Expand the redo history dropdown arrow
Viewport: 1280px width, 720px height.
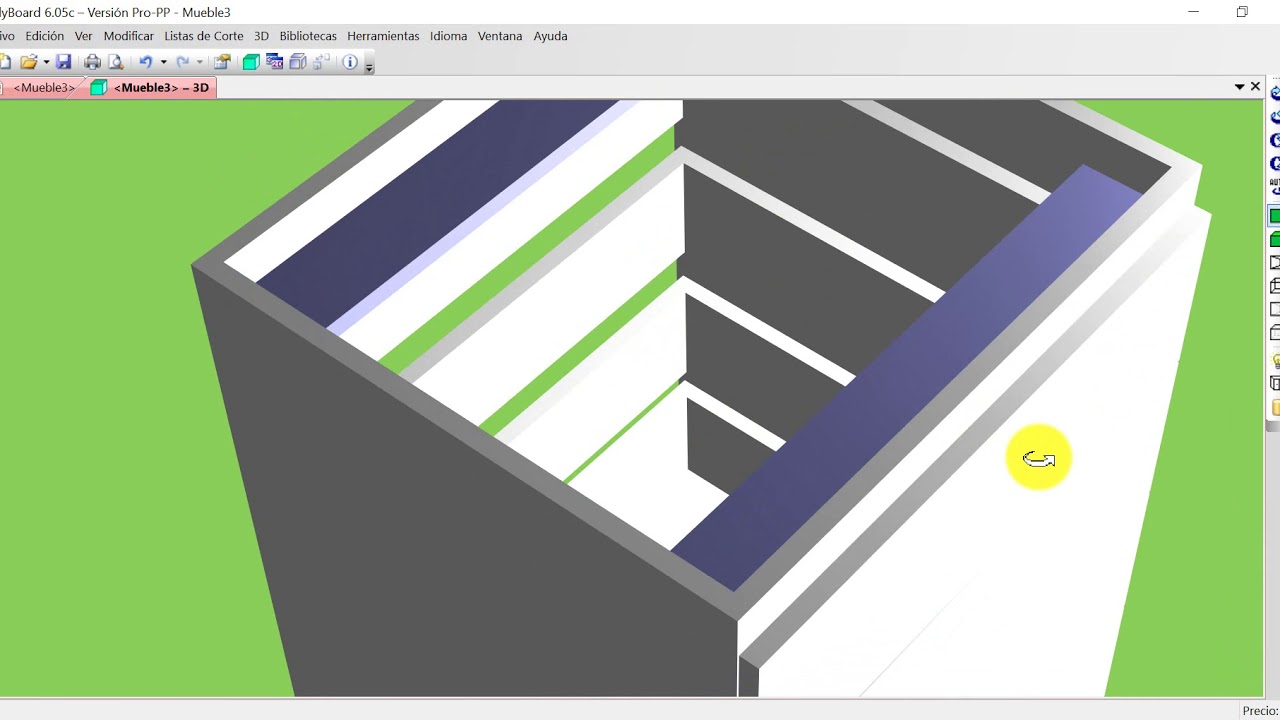pos(199,62)
